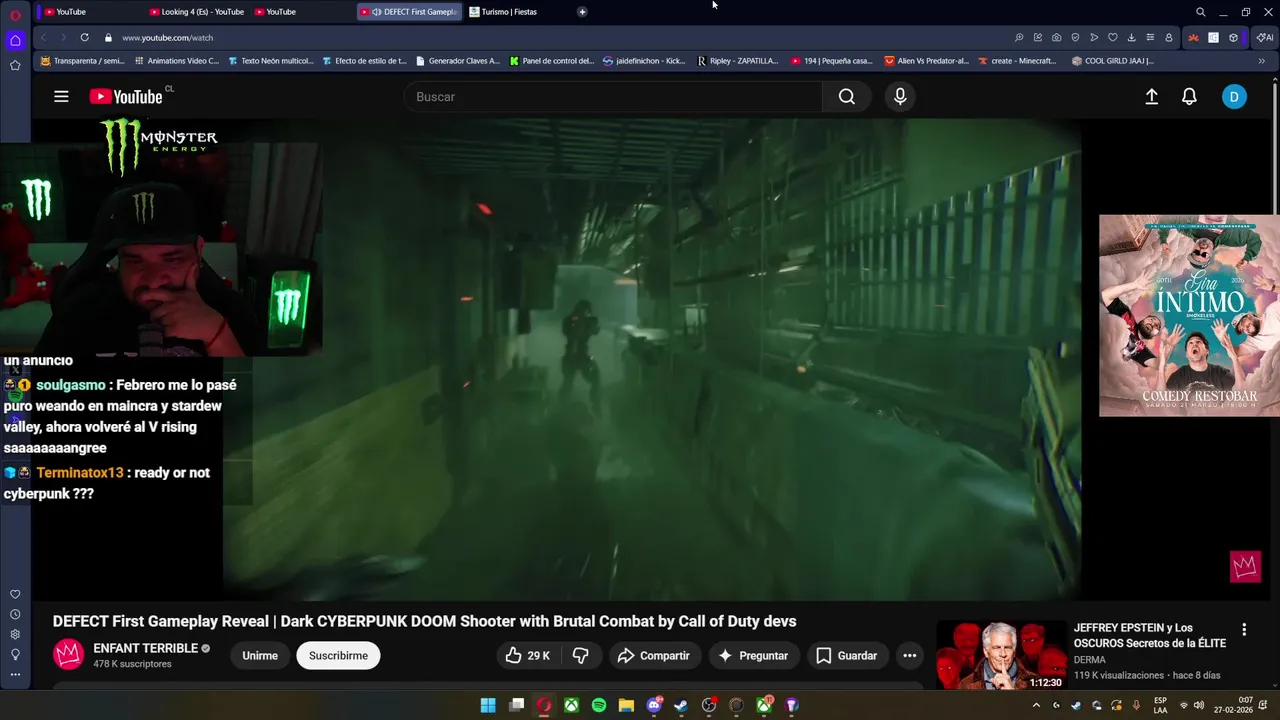Screen dimensions: 1280x720
Task: Open the YouTube hamburger guide menu
Action: 61,97
